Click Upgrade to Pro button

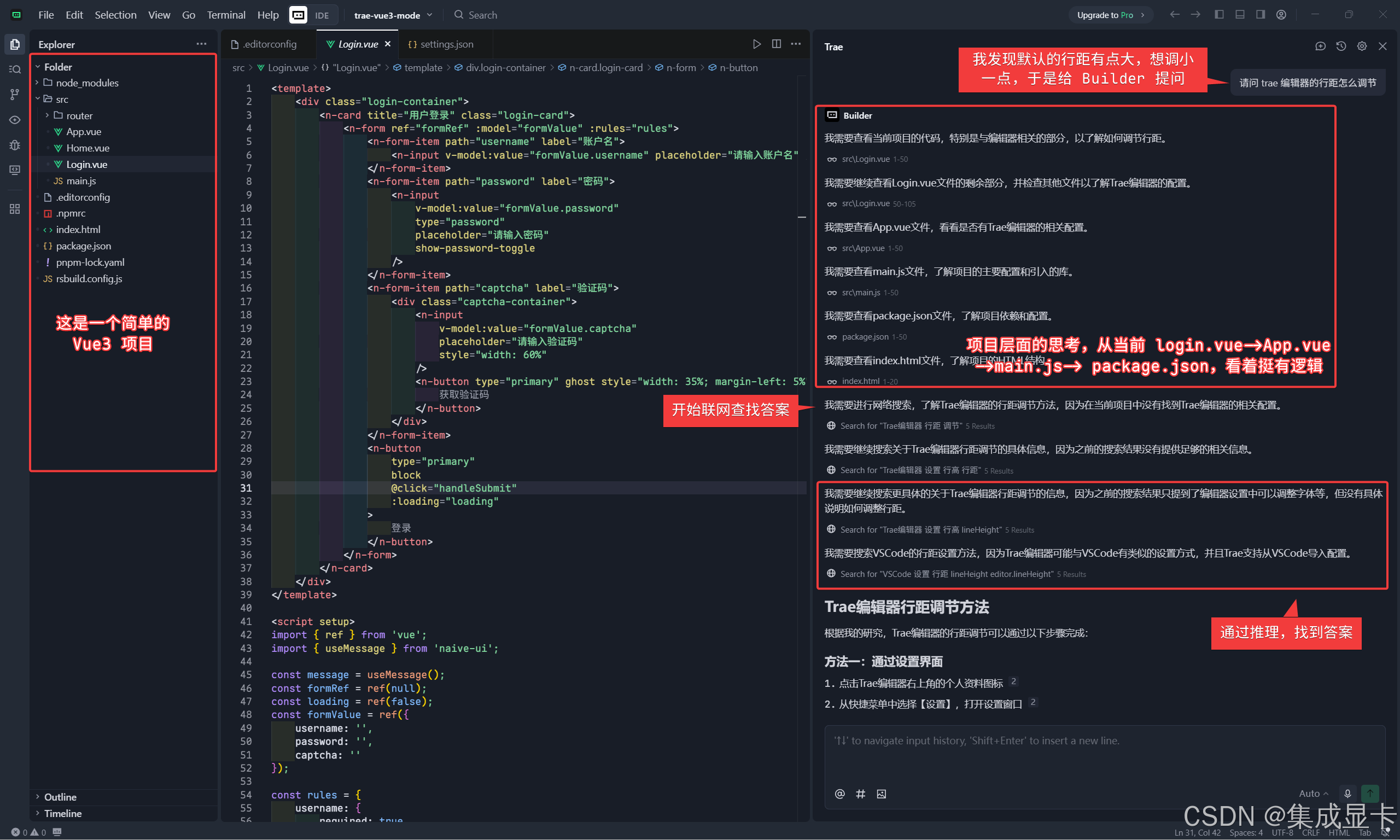coord(1110,15)
